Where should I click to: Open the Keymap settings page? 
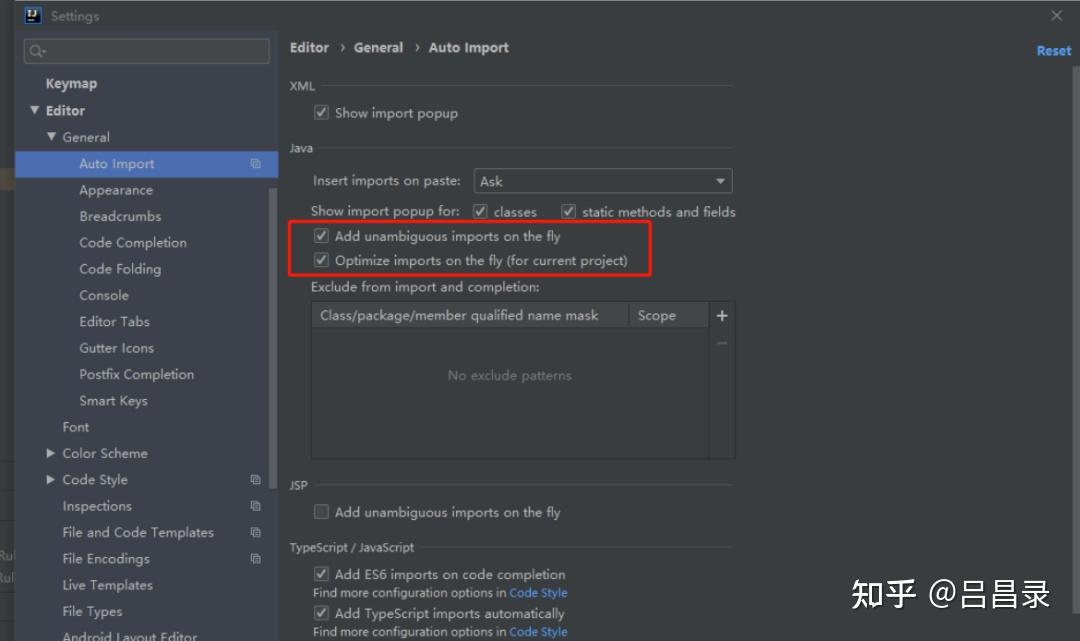(71, 84)
